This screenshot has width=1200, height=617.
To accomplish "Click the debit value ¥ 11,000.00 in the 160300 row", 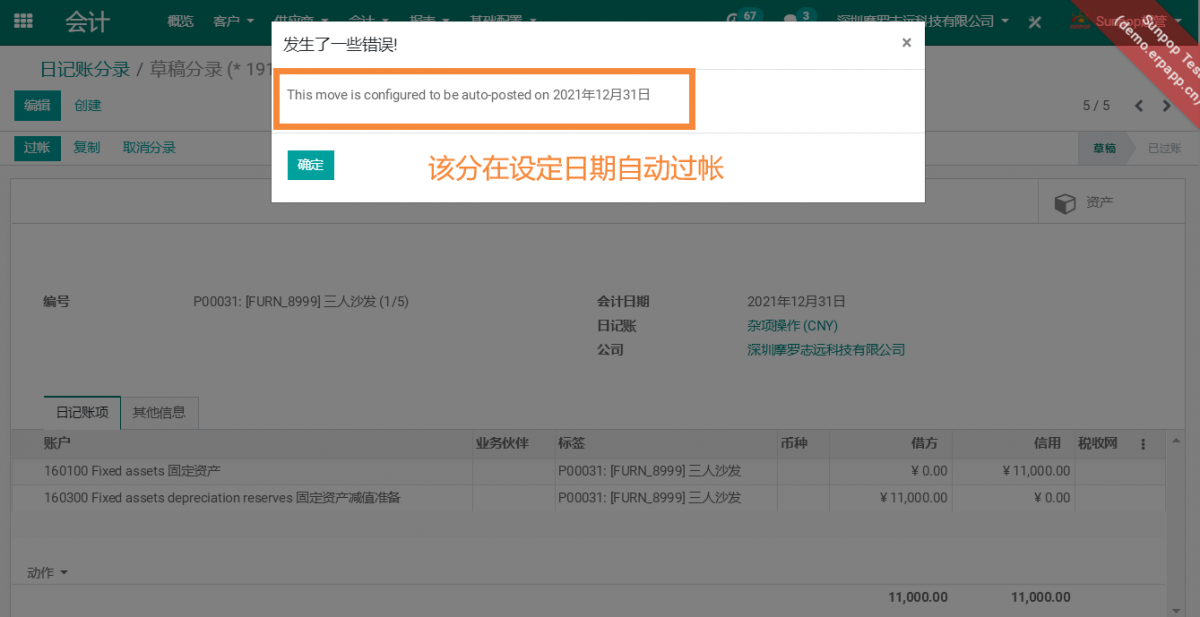I will (x=913, y=498).
